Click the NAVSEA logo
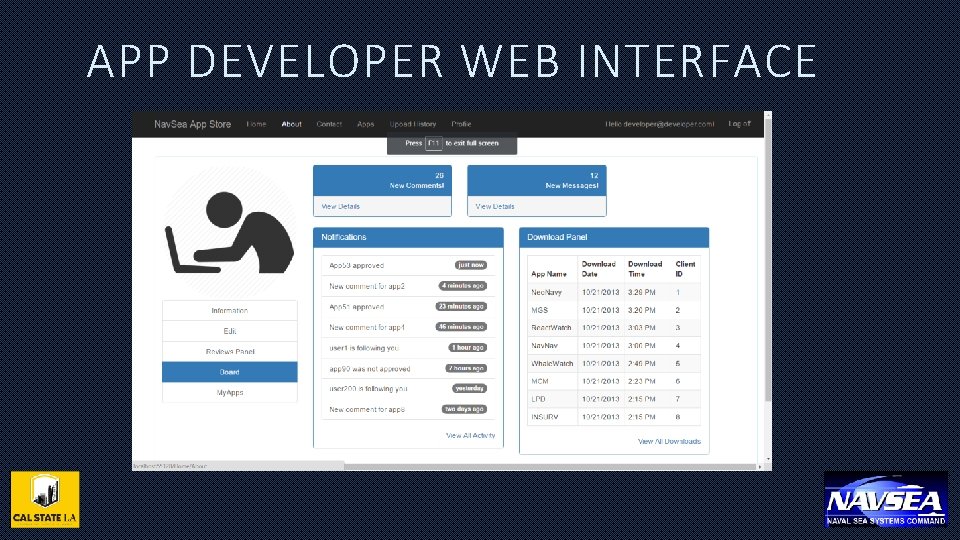 click(885, 499)
